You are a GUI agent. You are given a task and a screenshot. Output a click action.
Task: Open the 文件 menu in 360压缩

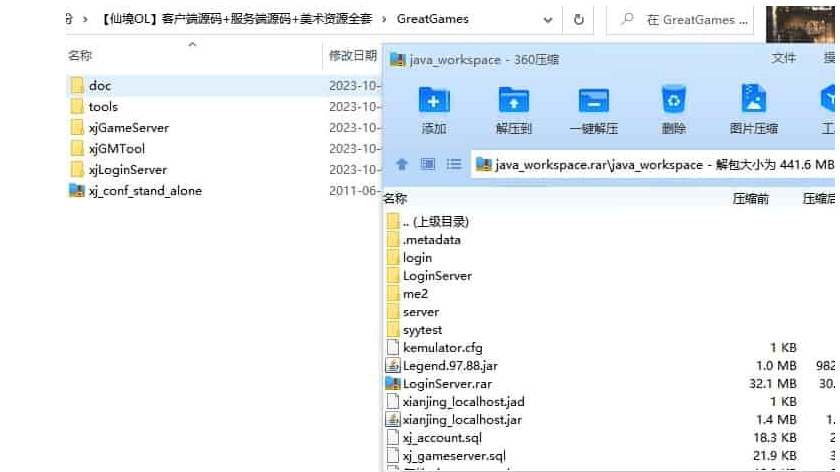[783, 58]
